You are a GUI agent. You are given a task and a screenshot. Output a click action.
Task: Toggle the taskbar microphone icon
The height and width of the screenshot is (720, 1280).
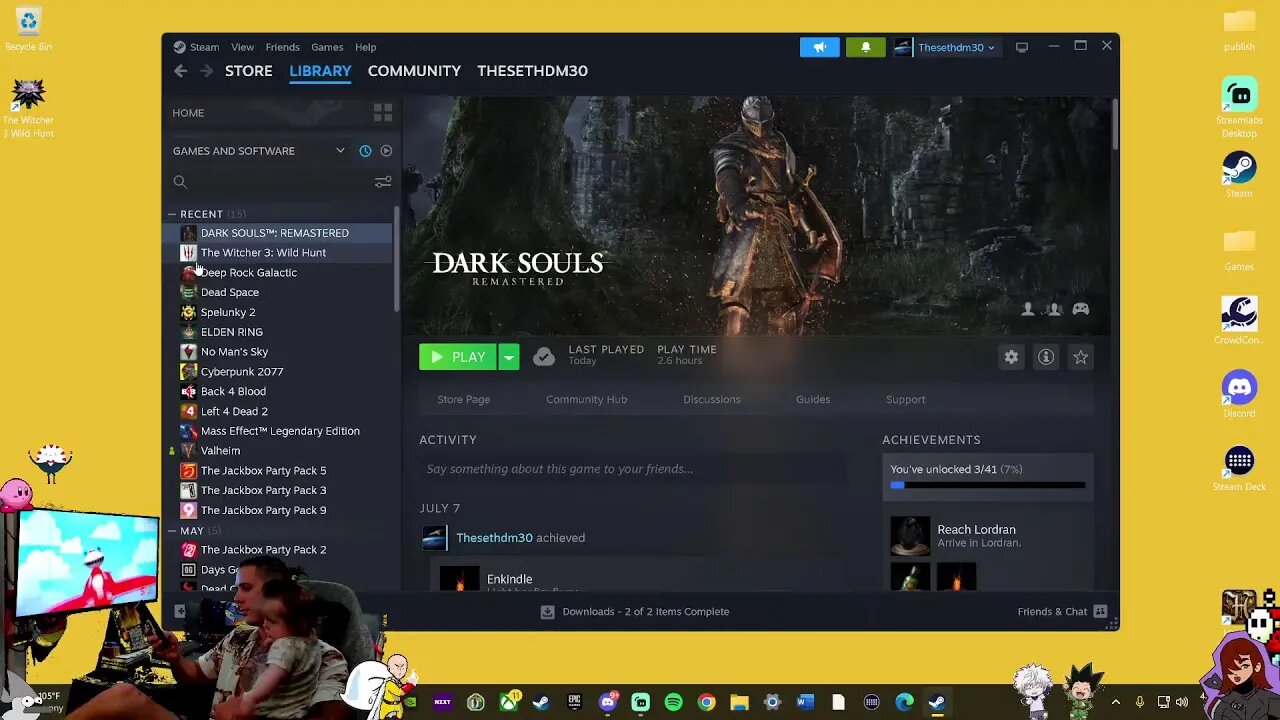point(1139,702)
